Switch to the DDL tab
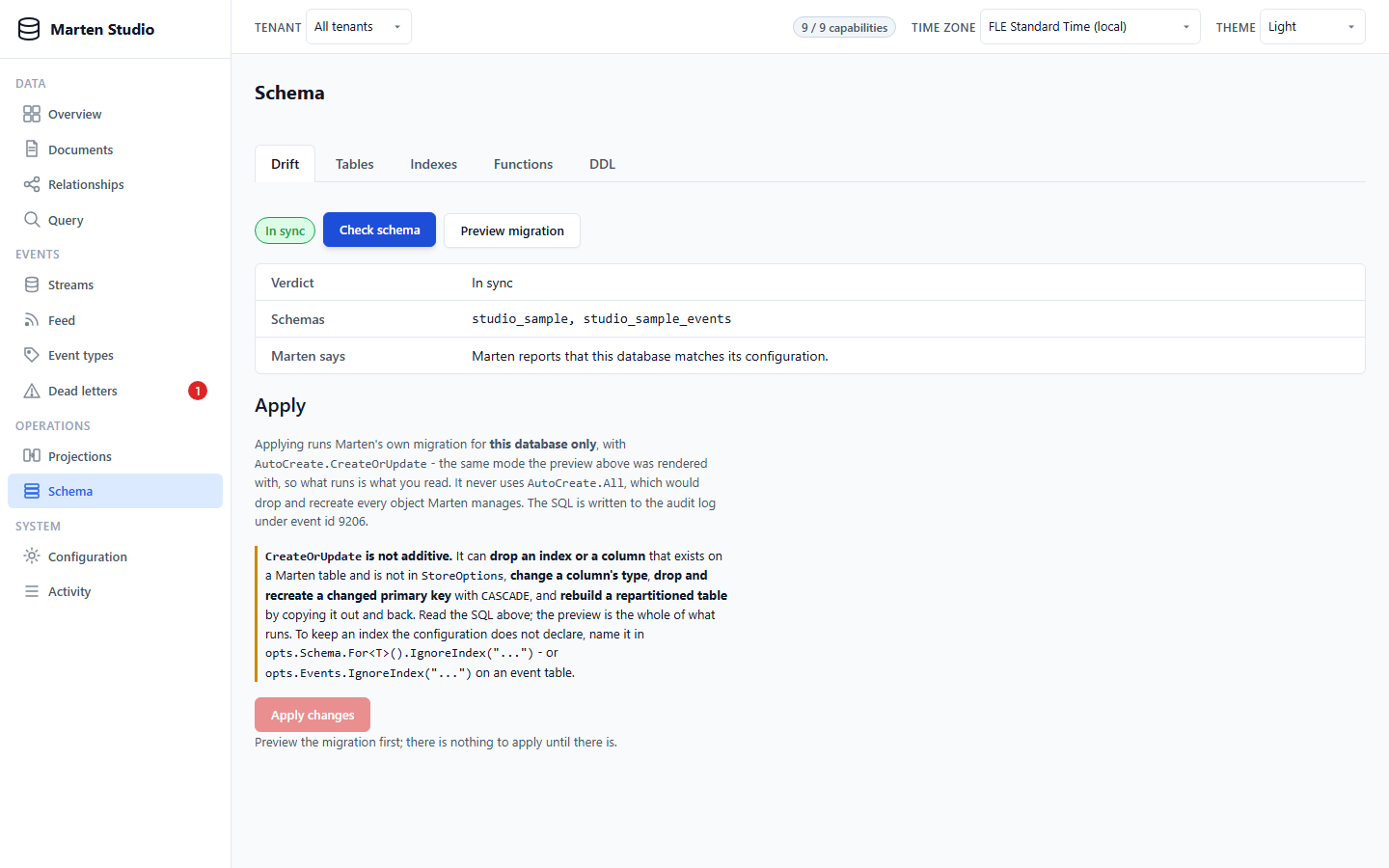 coord(603,164)
